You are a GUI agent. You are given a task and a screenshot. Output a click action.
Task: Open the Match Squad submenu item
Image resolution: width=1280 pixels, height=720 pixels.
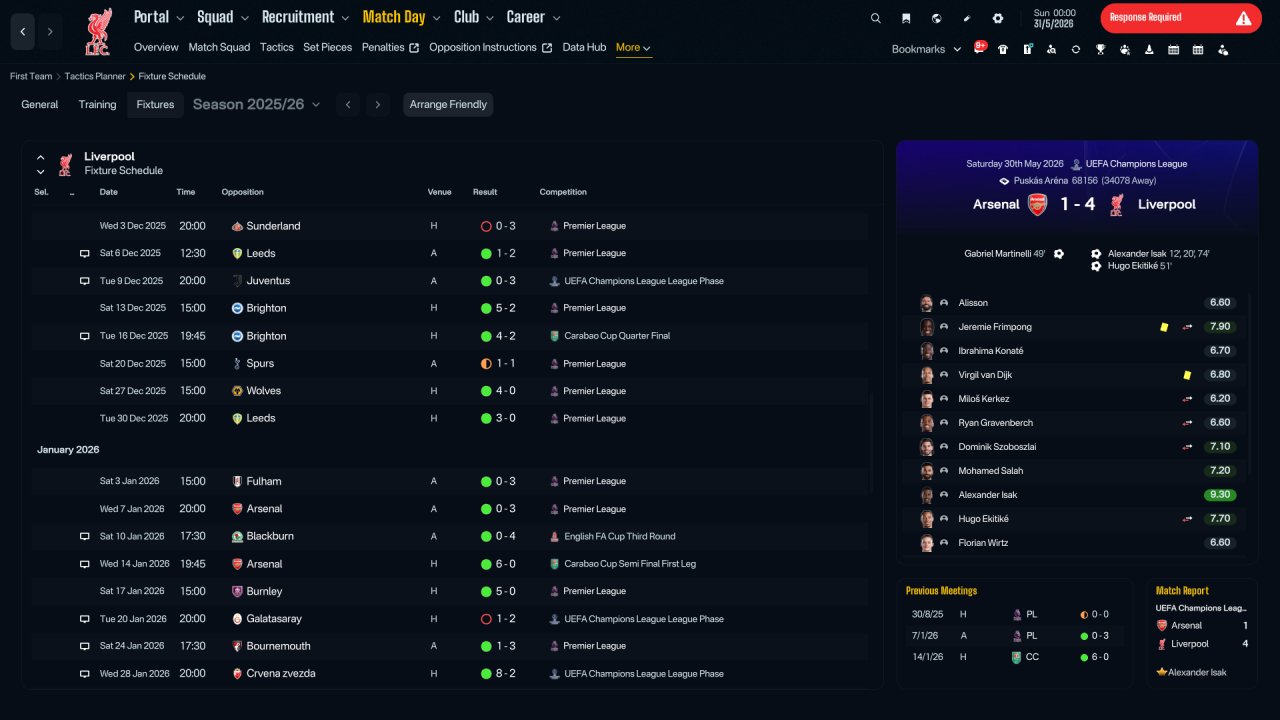coord(219,47)
